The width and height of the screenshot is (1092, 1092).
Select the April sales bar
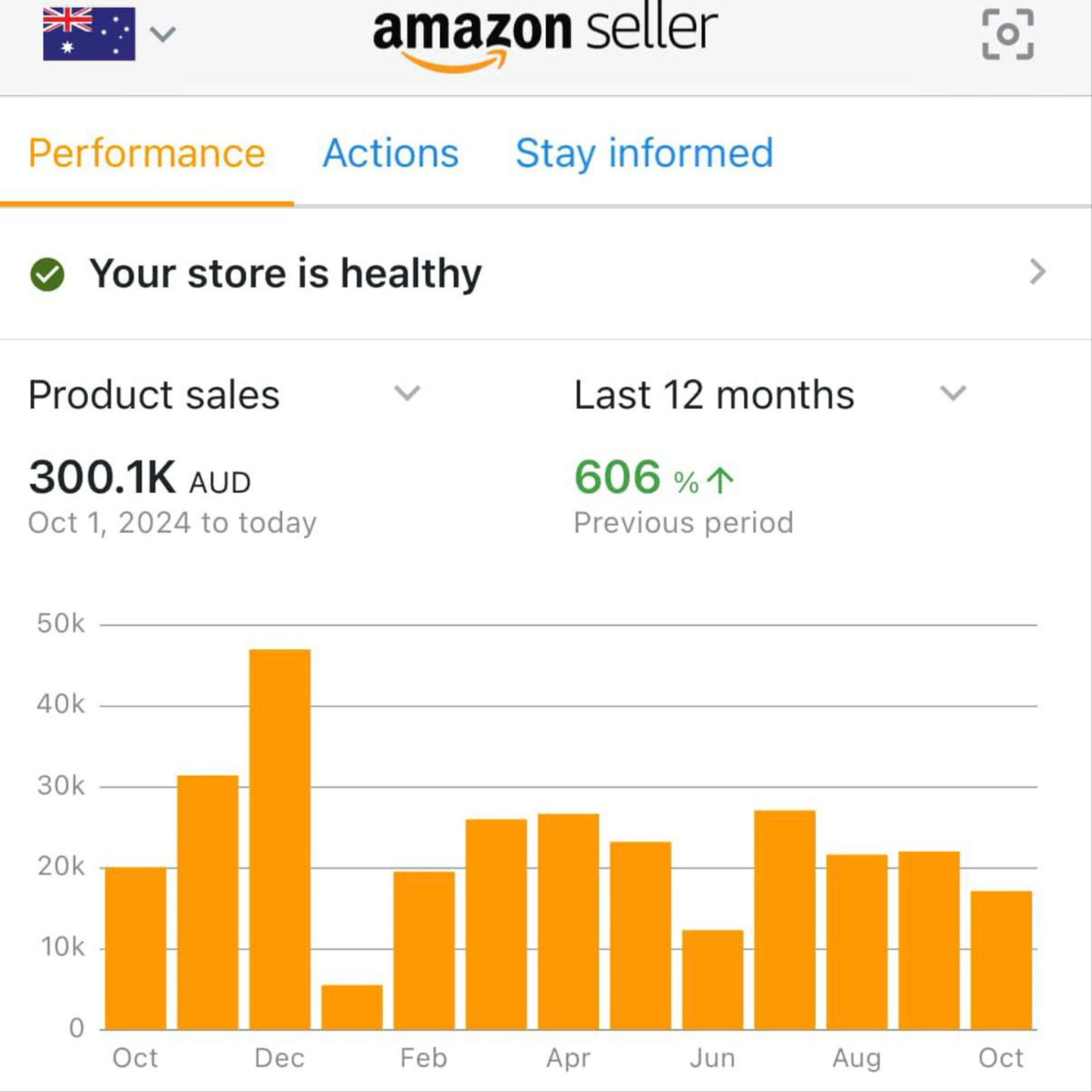[x=568, y=921]
